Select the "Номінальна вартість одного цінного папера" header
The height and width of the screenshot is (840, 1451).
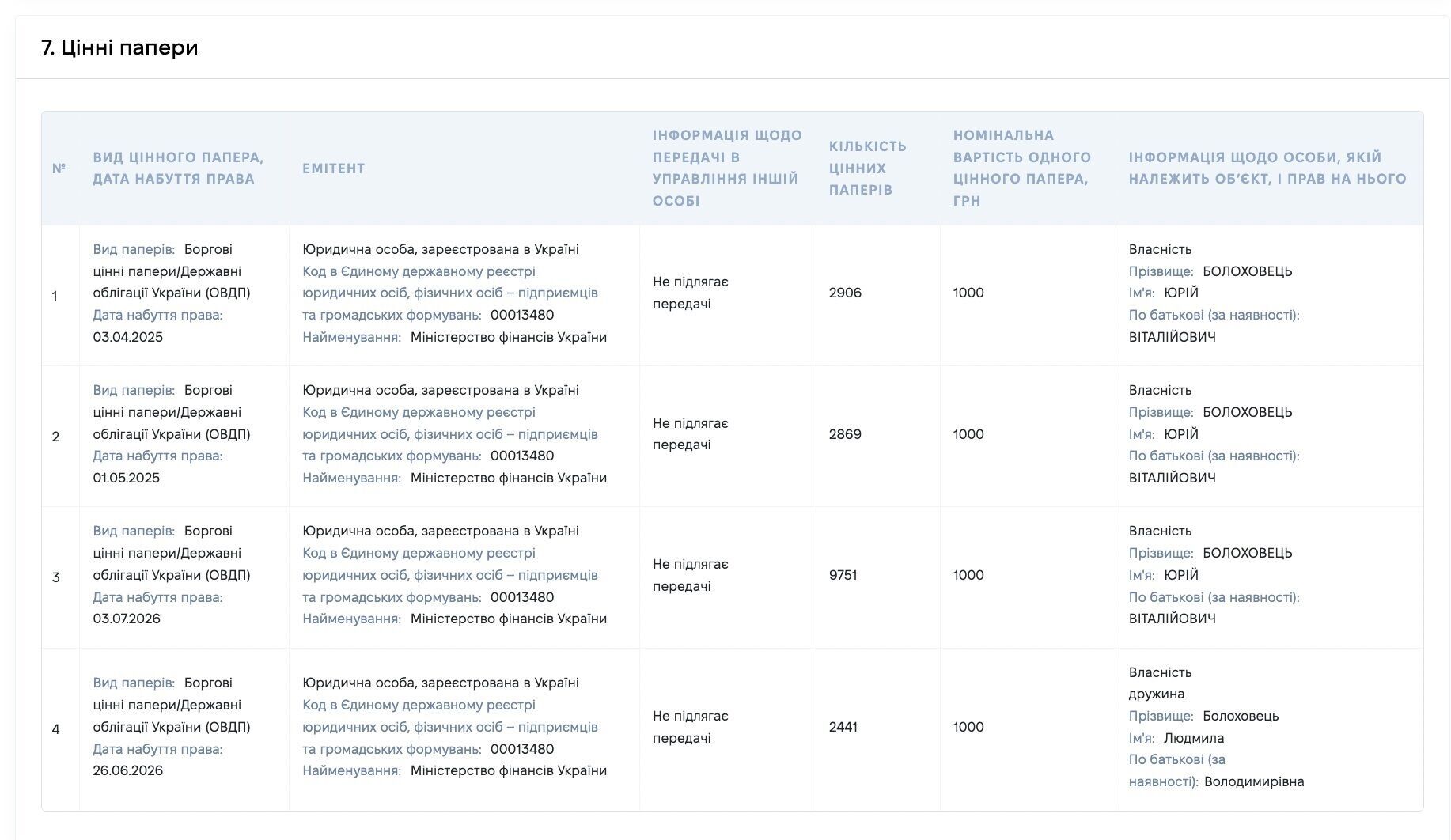tap(1022, 168)
